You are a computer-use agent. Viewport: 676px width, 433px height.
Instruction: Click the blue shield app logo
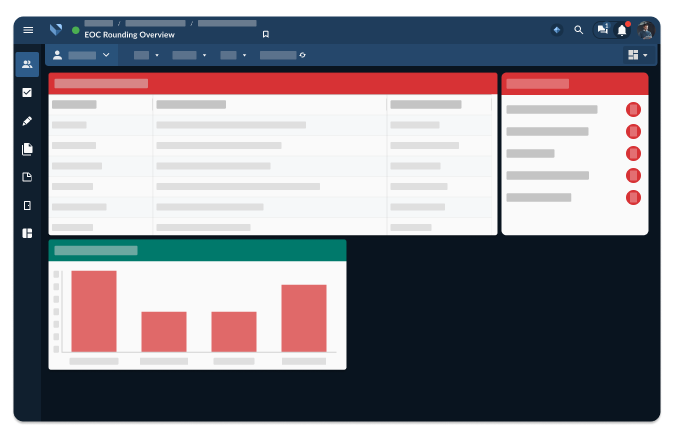point(56,30)
